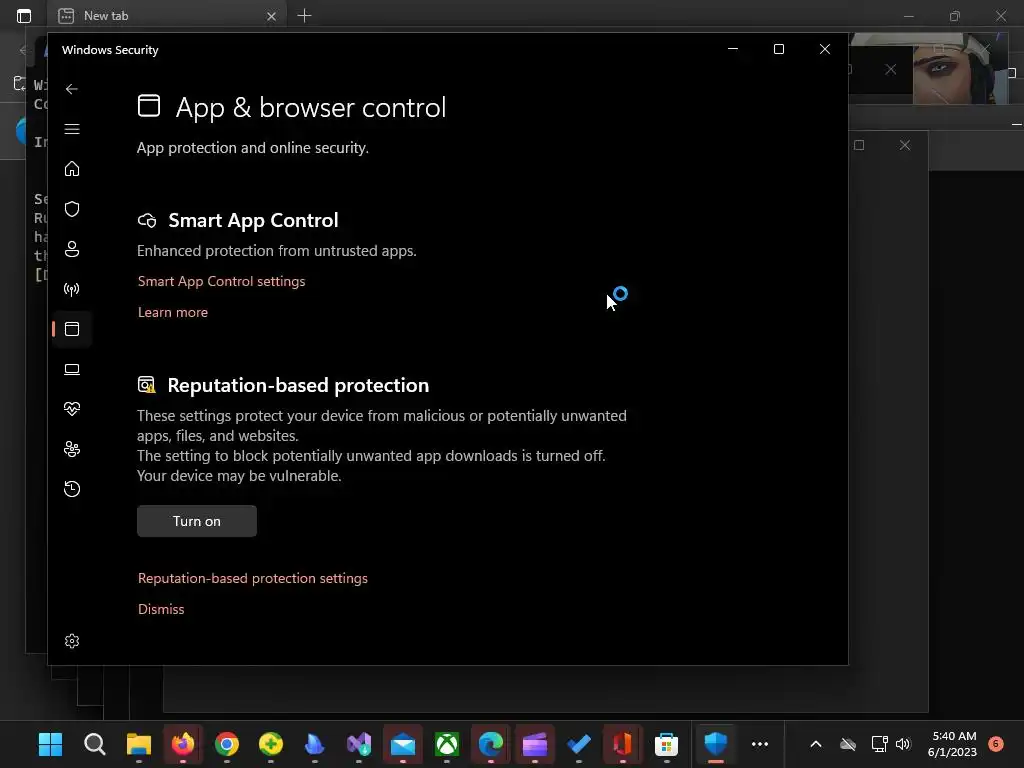Click the Windows Security title bar text

click(110, 50)
